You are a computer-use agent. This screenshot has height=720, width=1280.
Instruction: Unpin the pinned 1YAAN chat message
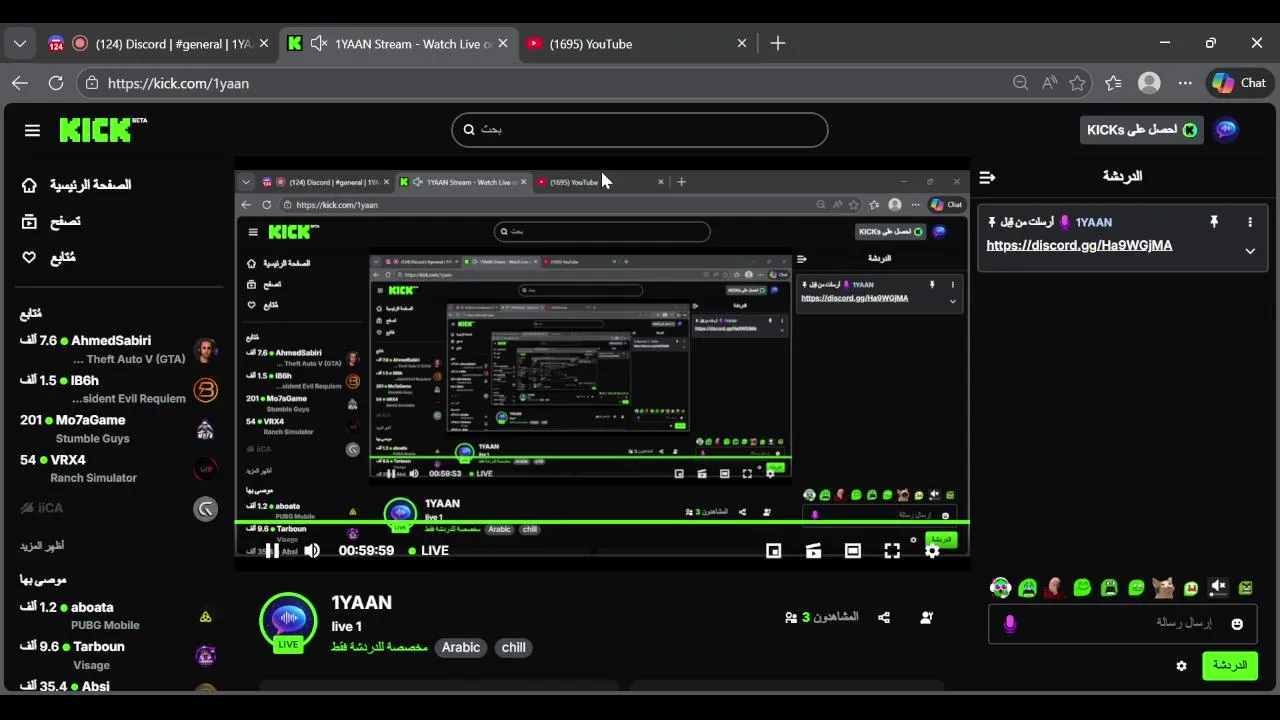[x=1214, y=222]
